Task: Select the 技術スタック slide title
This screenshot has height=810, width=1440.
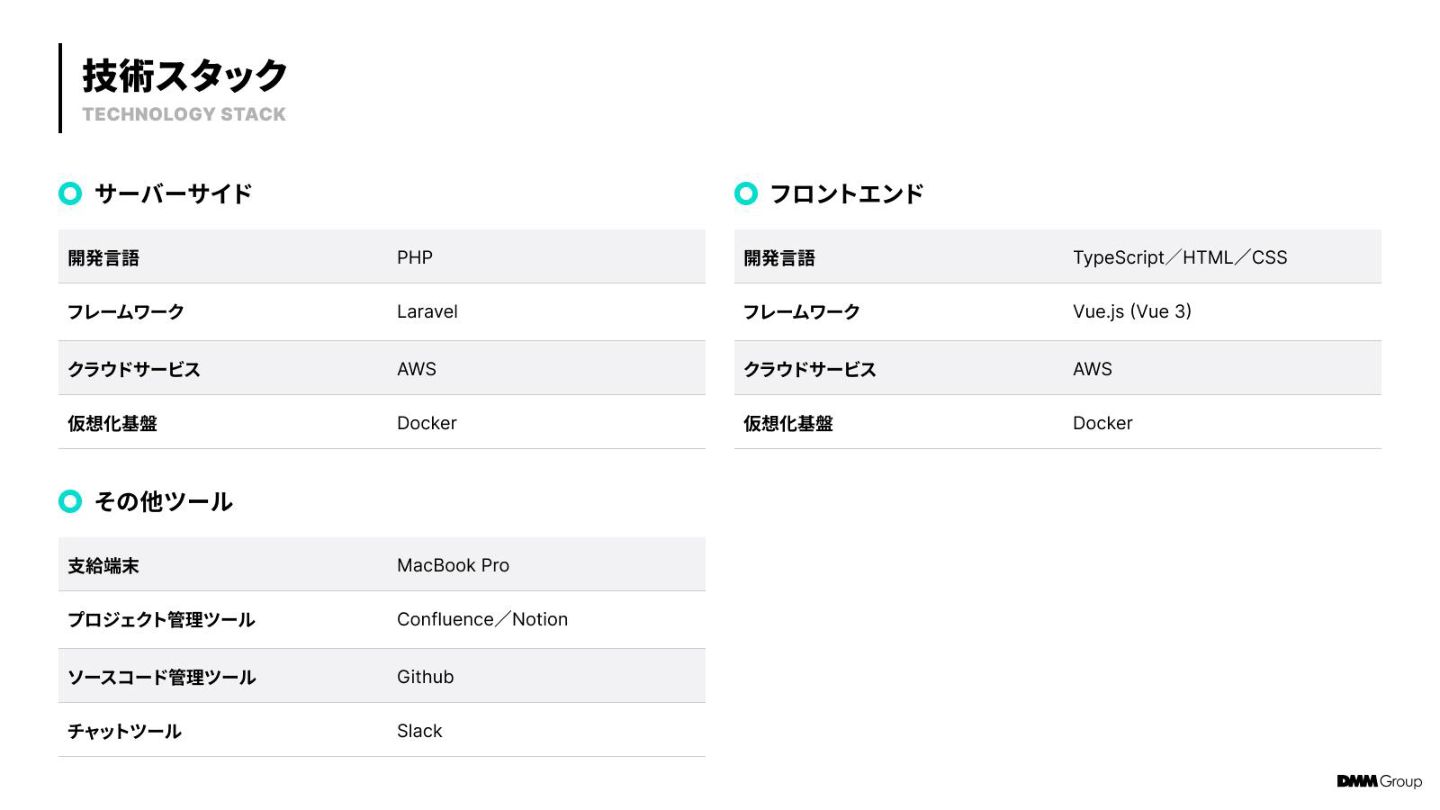Action: [185, 76]
